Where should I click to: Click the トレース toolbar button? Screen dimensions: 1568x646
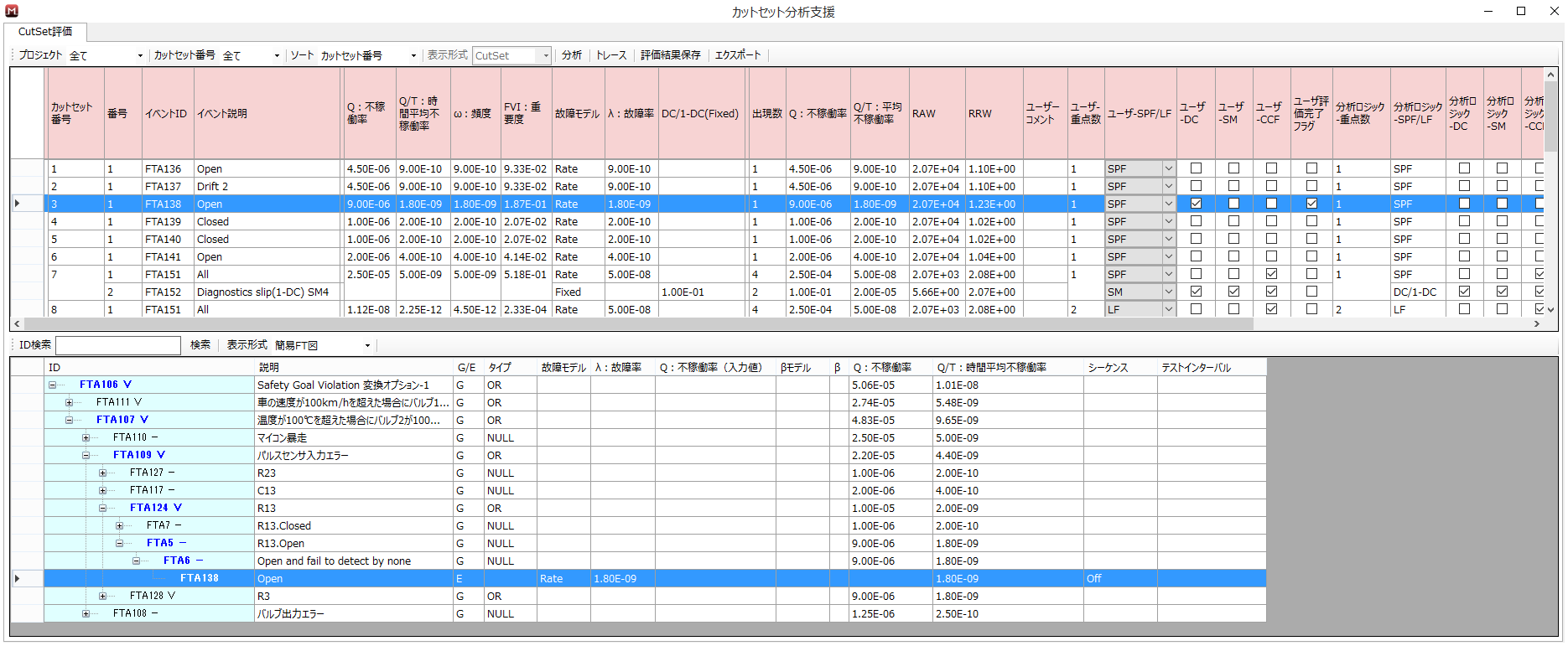[x=611, y=55]
